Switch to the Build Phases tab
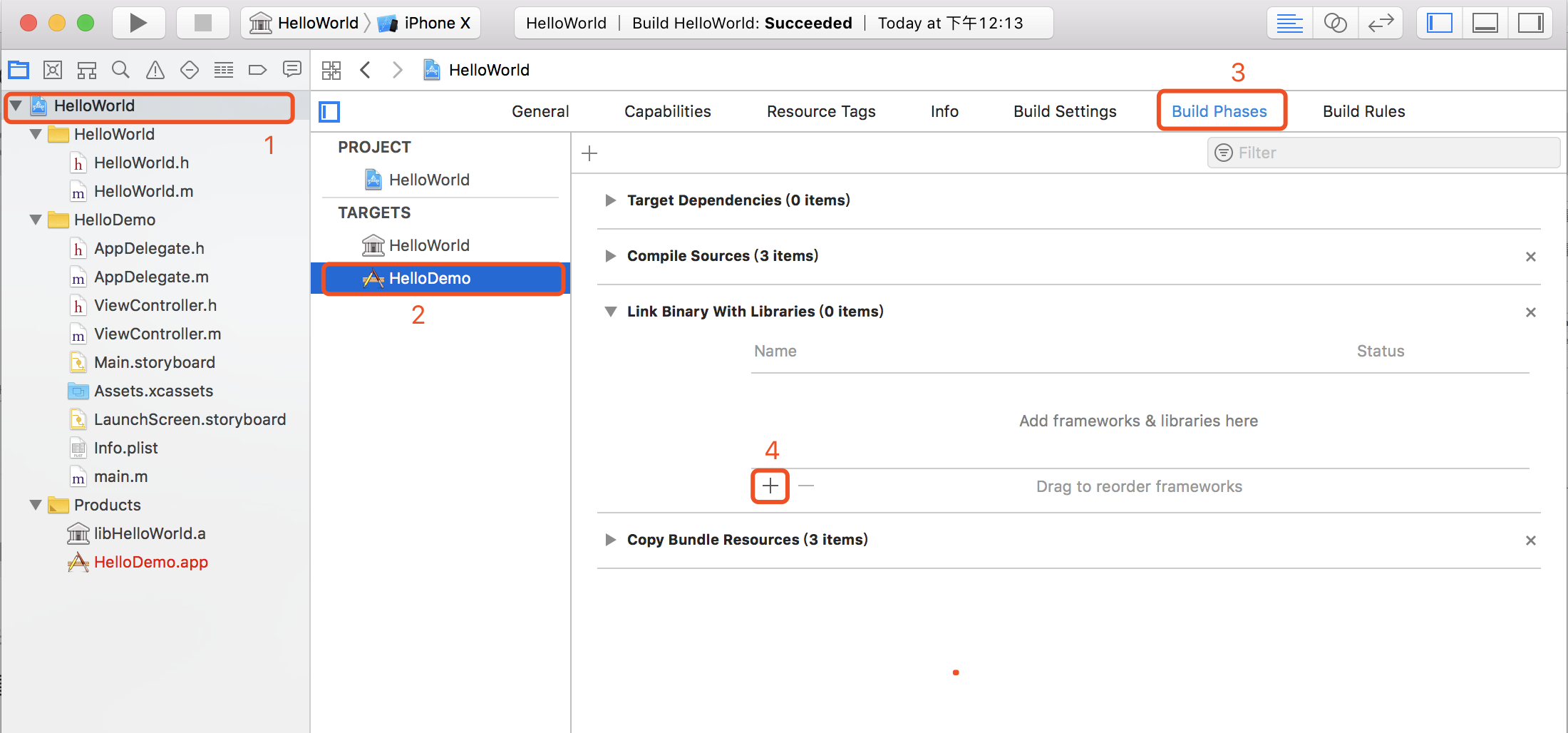 (1219, 111)
